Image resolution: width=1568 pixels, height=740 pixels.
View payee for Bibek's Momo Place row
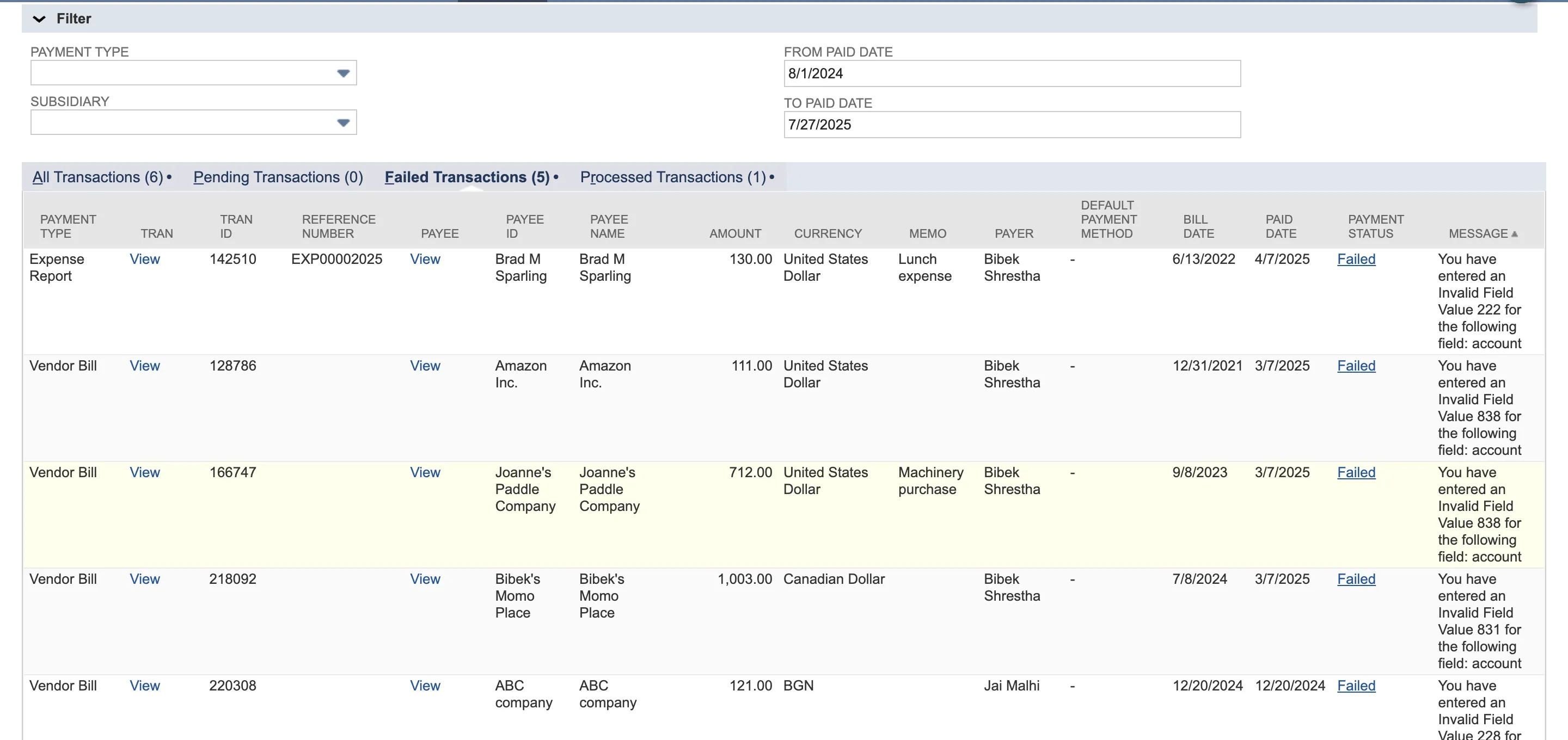point(425,579)
